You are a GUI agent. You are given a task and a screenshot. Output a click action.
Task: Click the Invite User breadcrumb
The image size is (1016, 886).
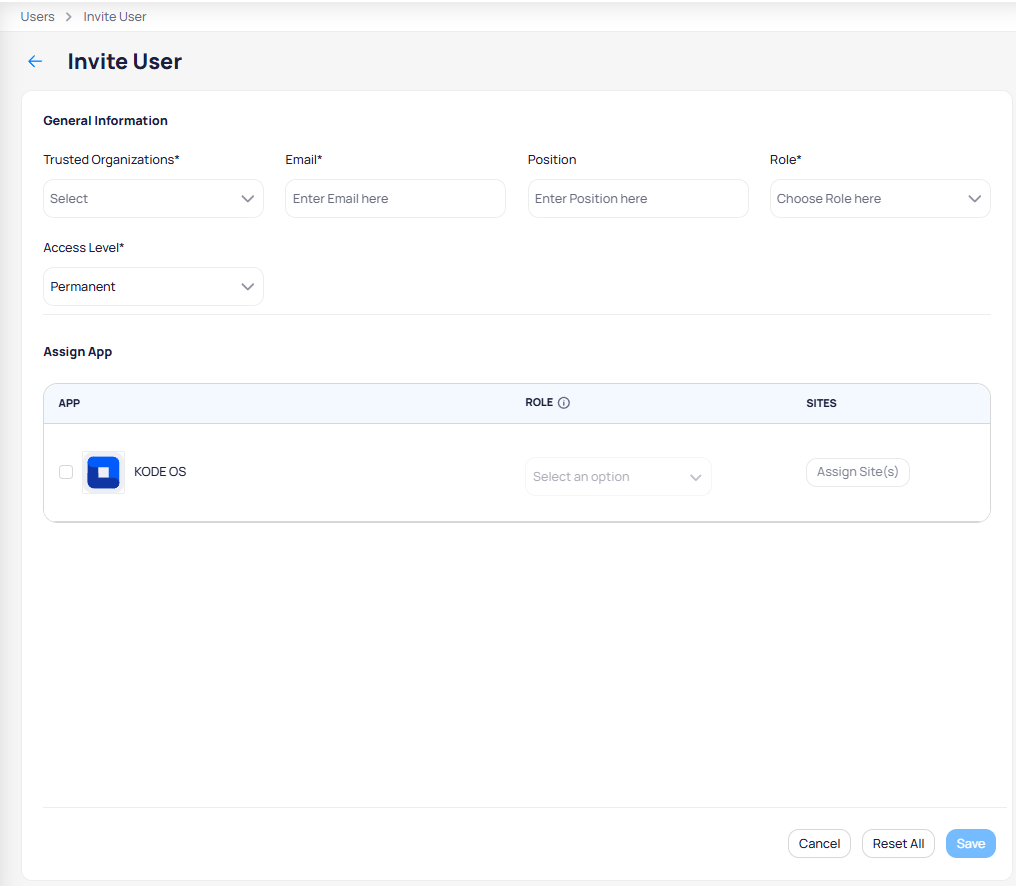tap(115, 17)
